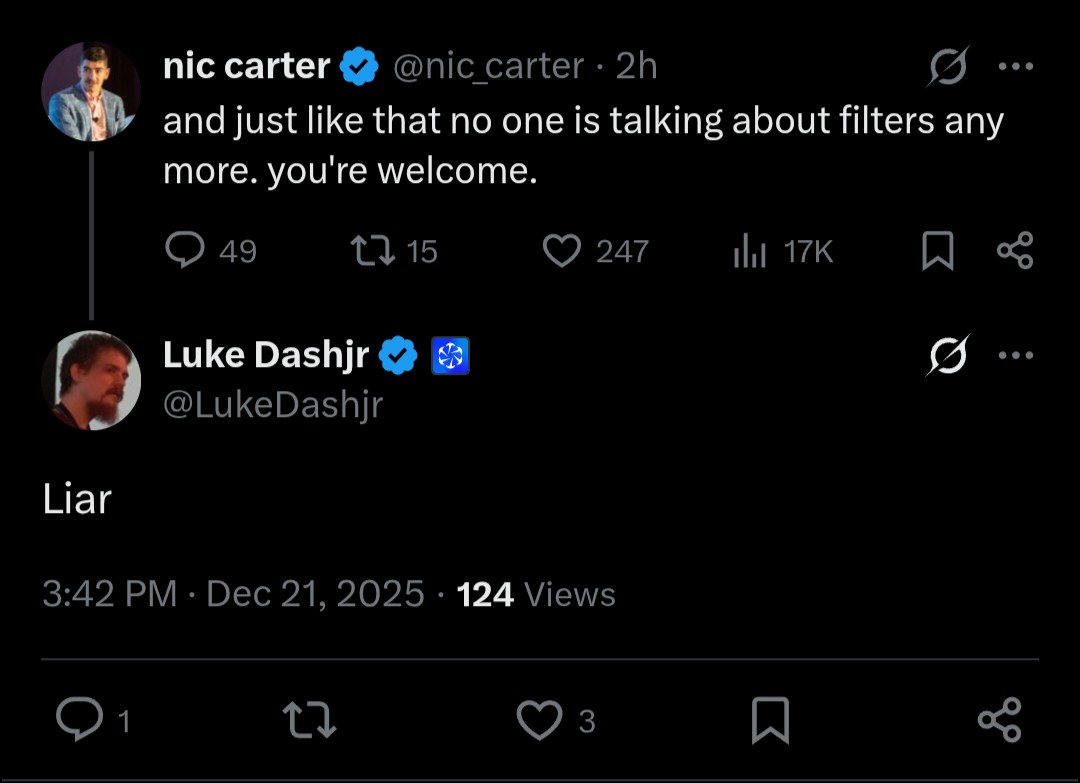Share Luke Dashjr's "Liar" tweet
This screenshot has width=1080, height=783.
click(999, 720)
